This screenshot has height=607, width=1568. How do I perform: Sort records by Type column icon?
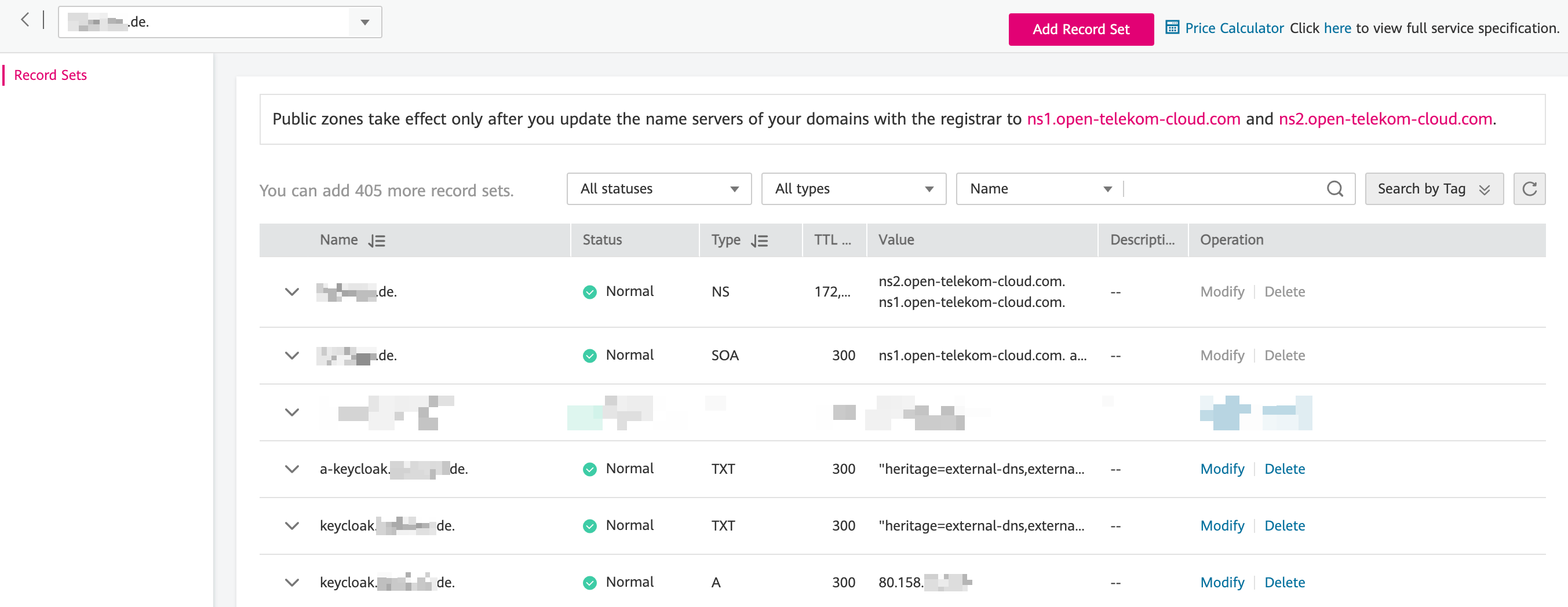click(759, 241)
